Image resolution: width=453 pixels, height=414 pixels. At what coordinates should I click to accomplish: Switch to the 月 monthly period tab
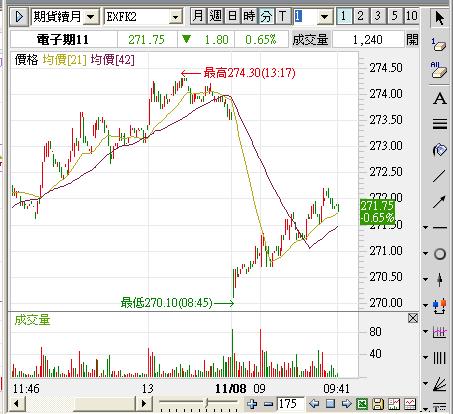click(x=198, y=16)
